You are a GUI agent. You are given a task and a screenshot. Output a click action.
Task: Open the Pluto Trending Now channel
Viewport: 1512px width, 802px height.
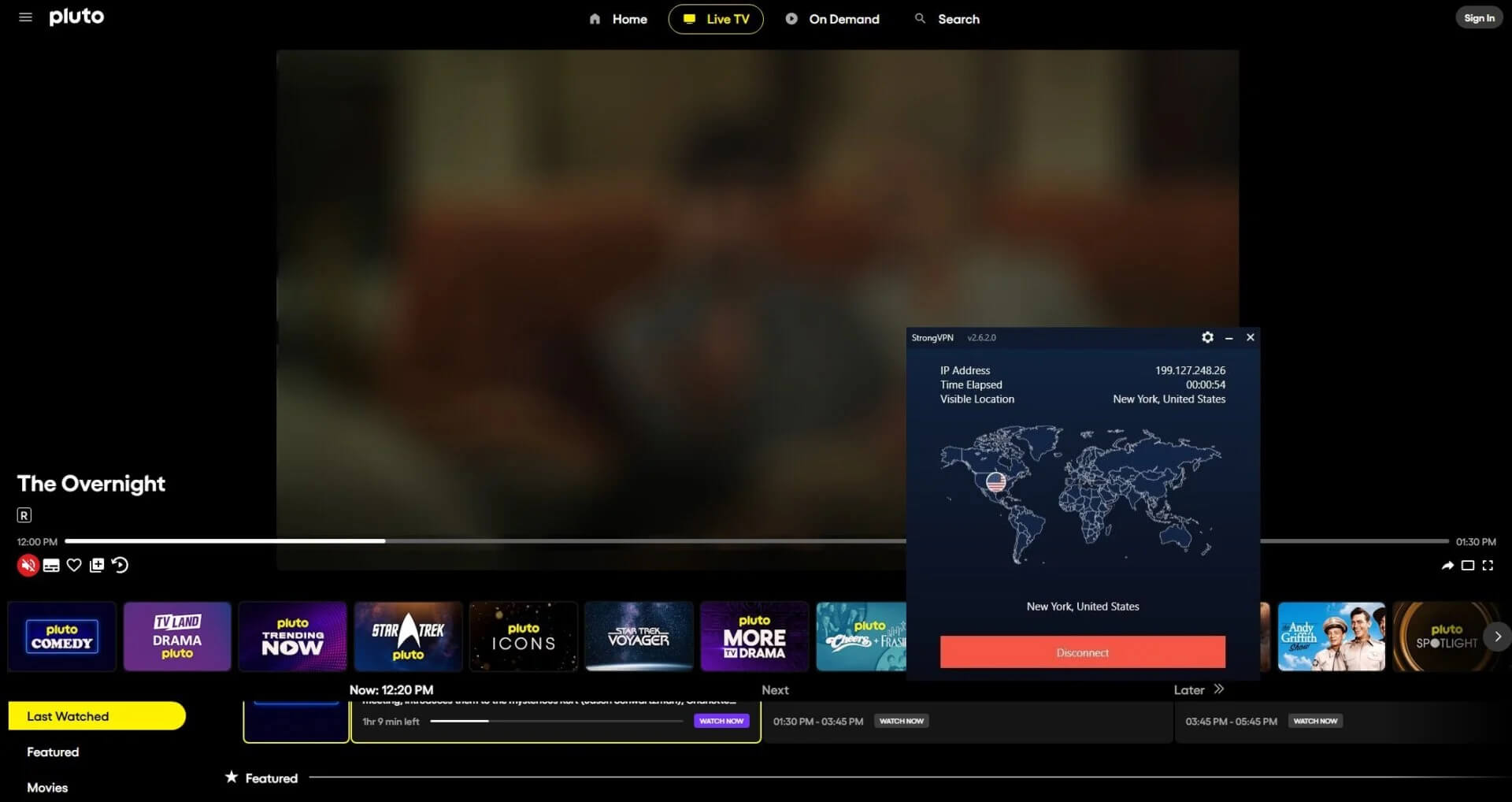click(293, 637)
